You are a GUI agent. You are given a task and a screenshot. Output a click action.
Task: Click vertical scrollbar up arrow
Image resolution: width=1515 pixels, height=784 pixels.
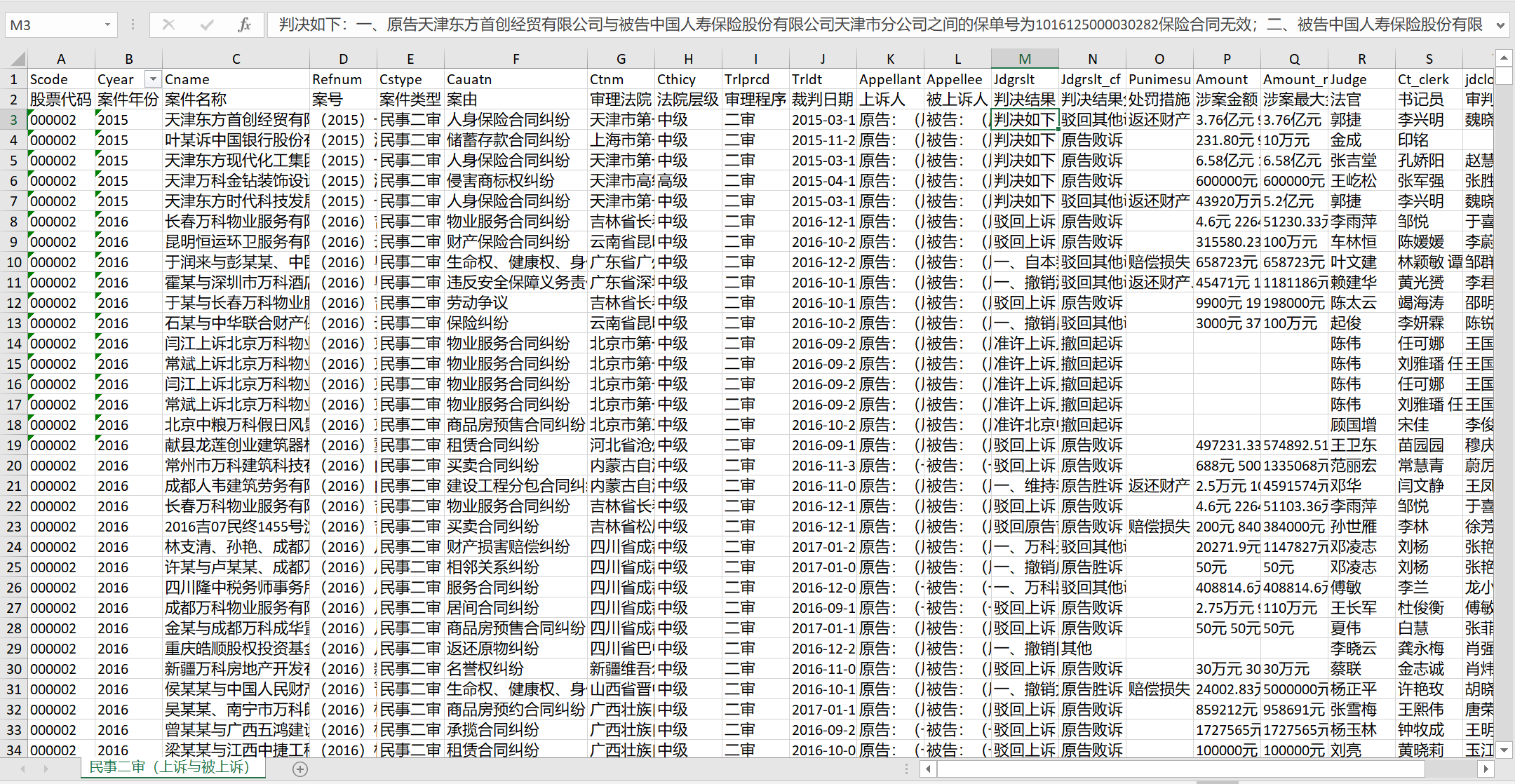[x=1504, y=58]
